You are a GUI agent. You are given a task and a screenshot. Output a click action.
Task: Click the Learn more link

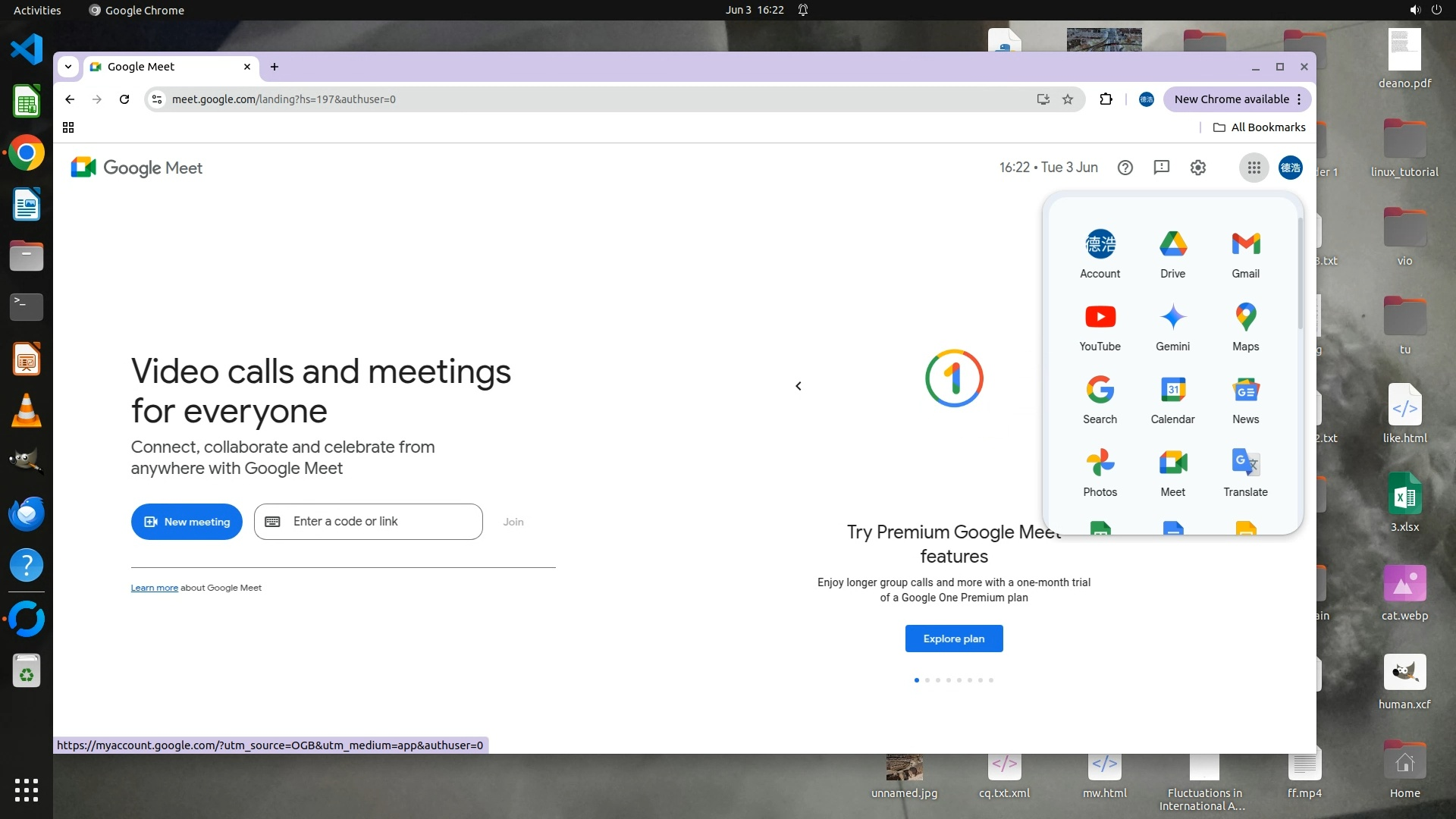154,588
